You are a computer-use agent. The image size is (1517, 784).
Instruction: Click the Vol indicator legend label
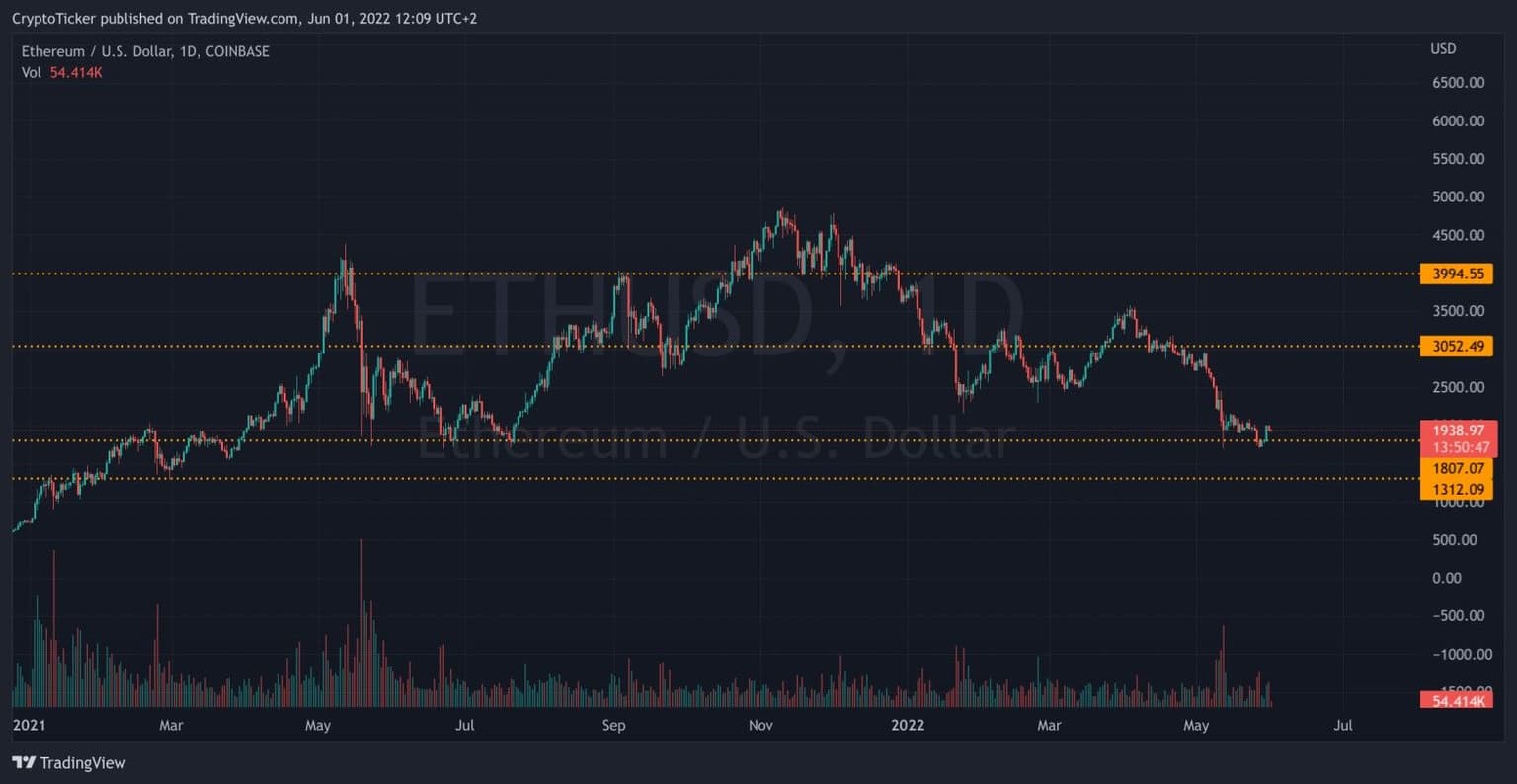point(32,72)
